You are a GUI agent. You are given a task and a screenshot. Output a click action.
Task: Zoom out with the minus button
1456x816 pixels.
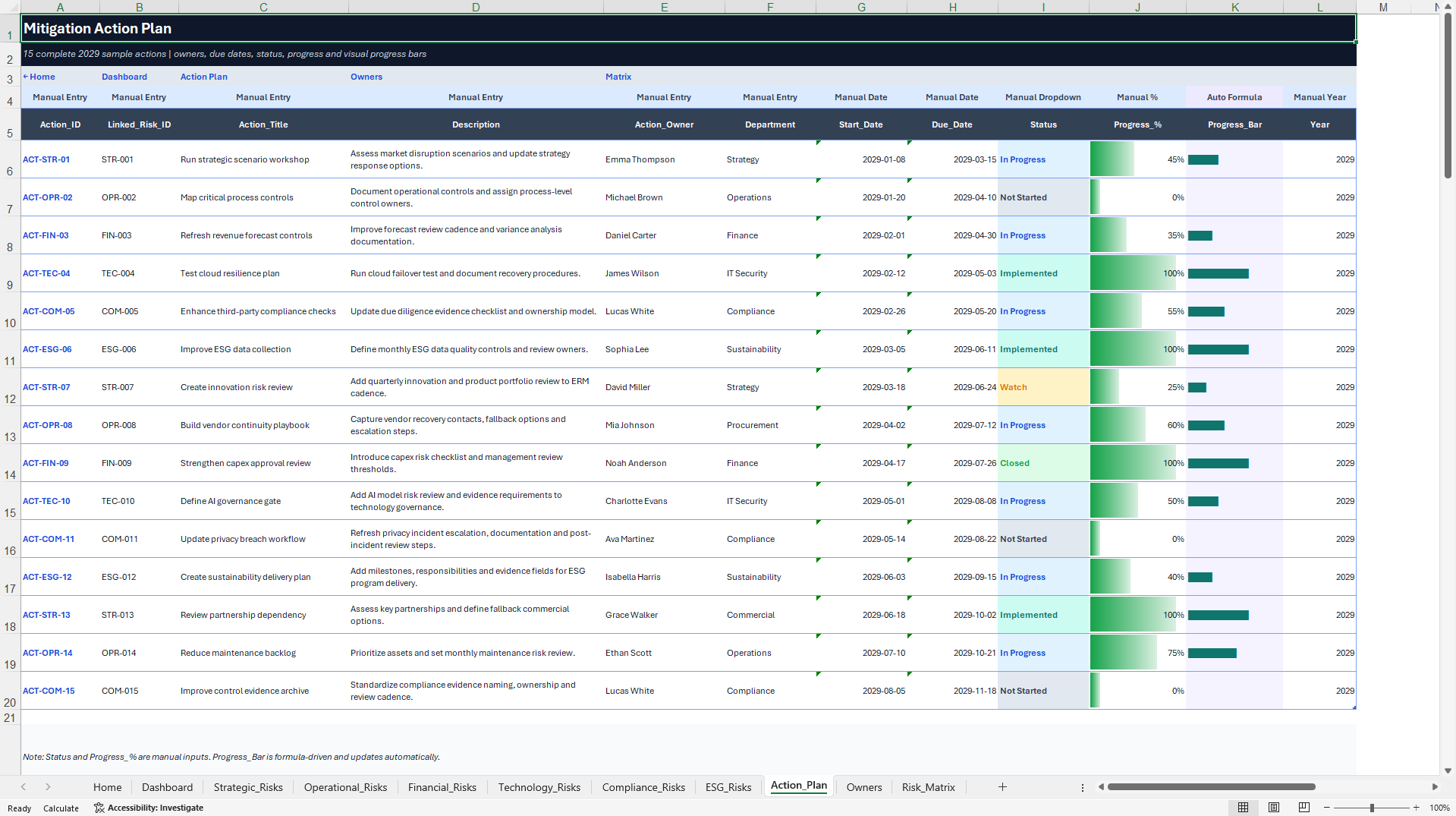coord(1328,808)
